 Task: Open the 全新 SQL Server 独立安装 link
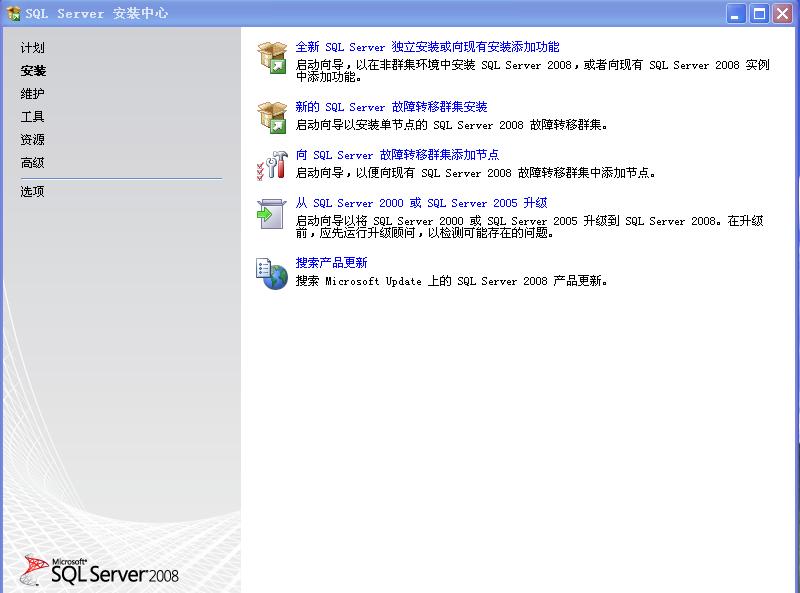point(430,46)
